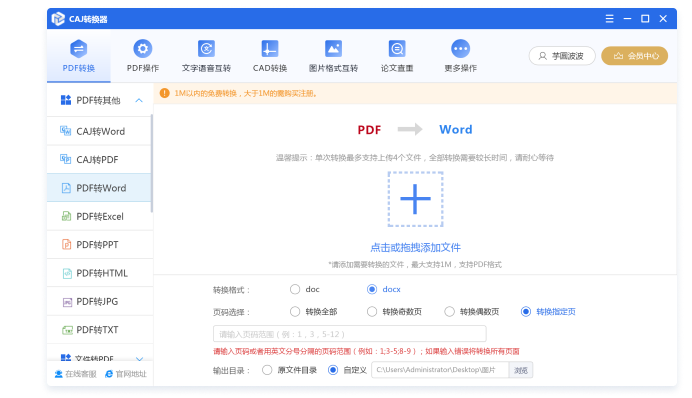Open the 论文查重 icon
Viewport: 692px width, 398px height.
coord(397,49)
